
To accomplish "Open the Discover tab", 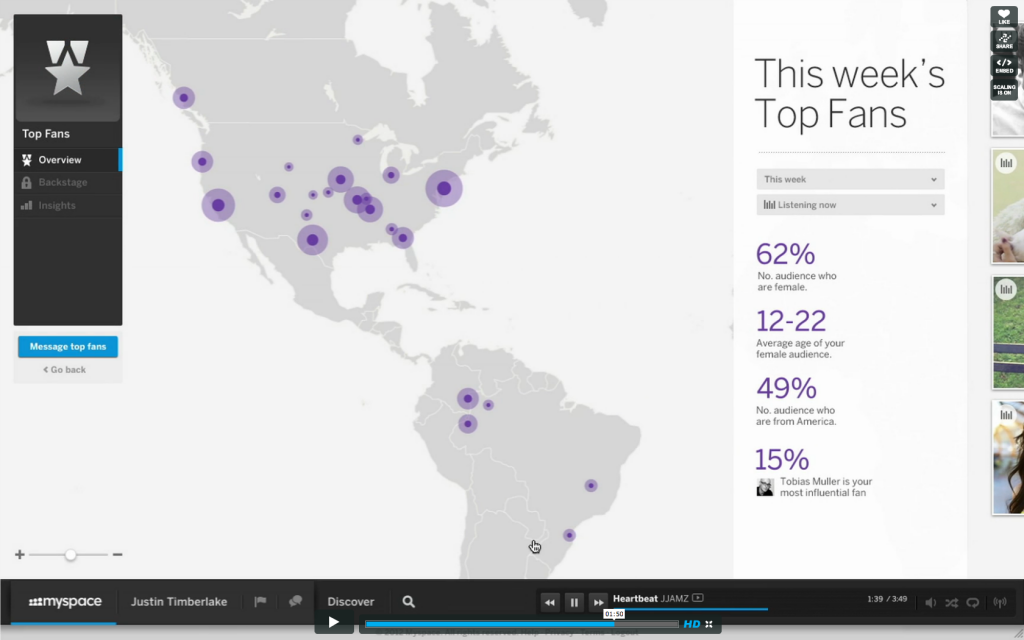I will (x=351, y=602).
